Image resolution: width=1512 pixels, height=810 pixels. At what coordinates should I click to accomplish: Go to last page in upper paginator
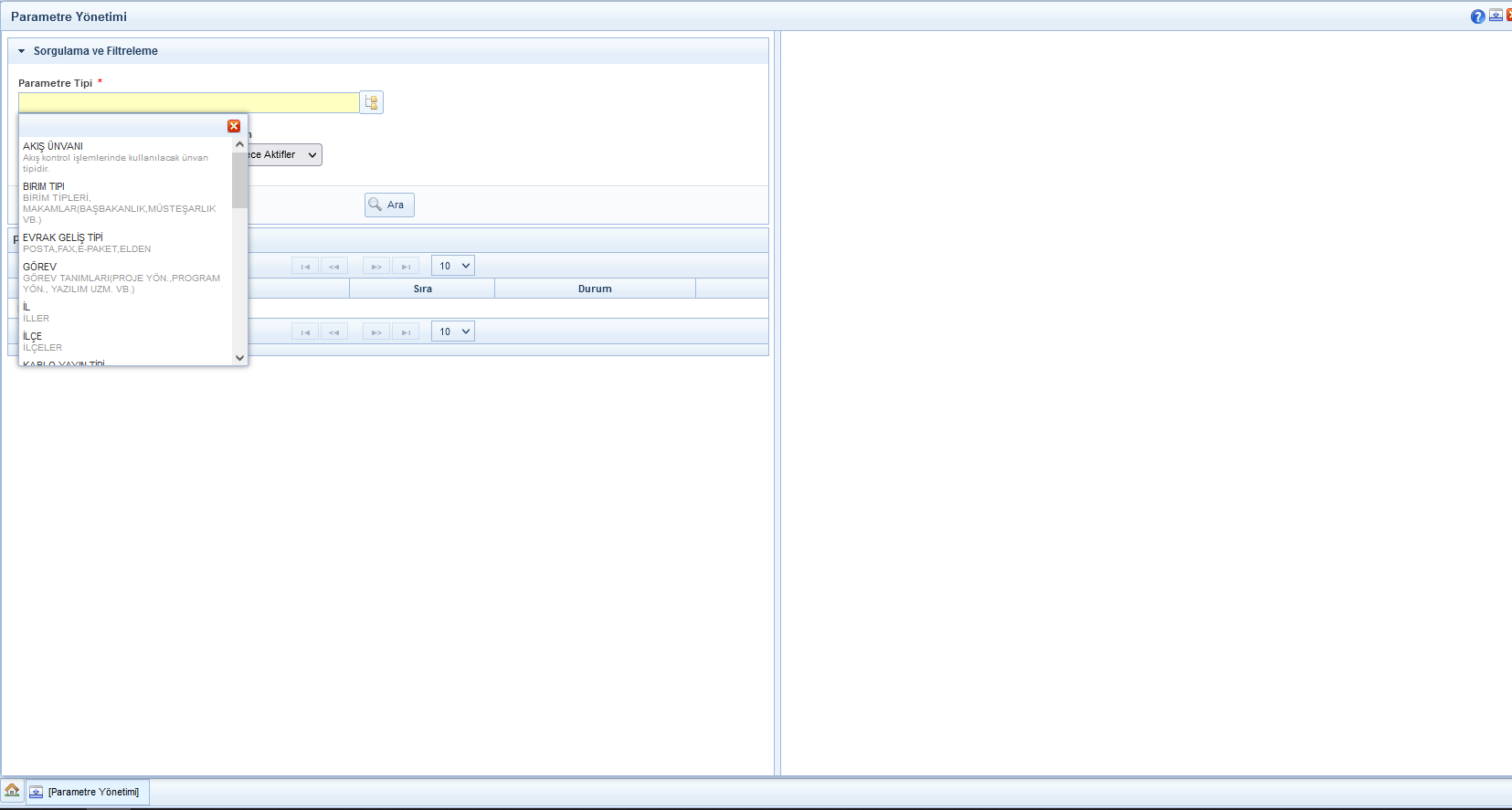[x=406, y=267]
